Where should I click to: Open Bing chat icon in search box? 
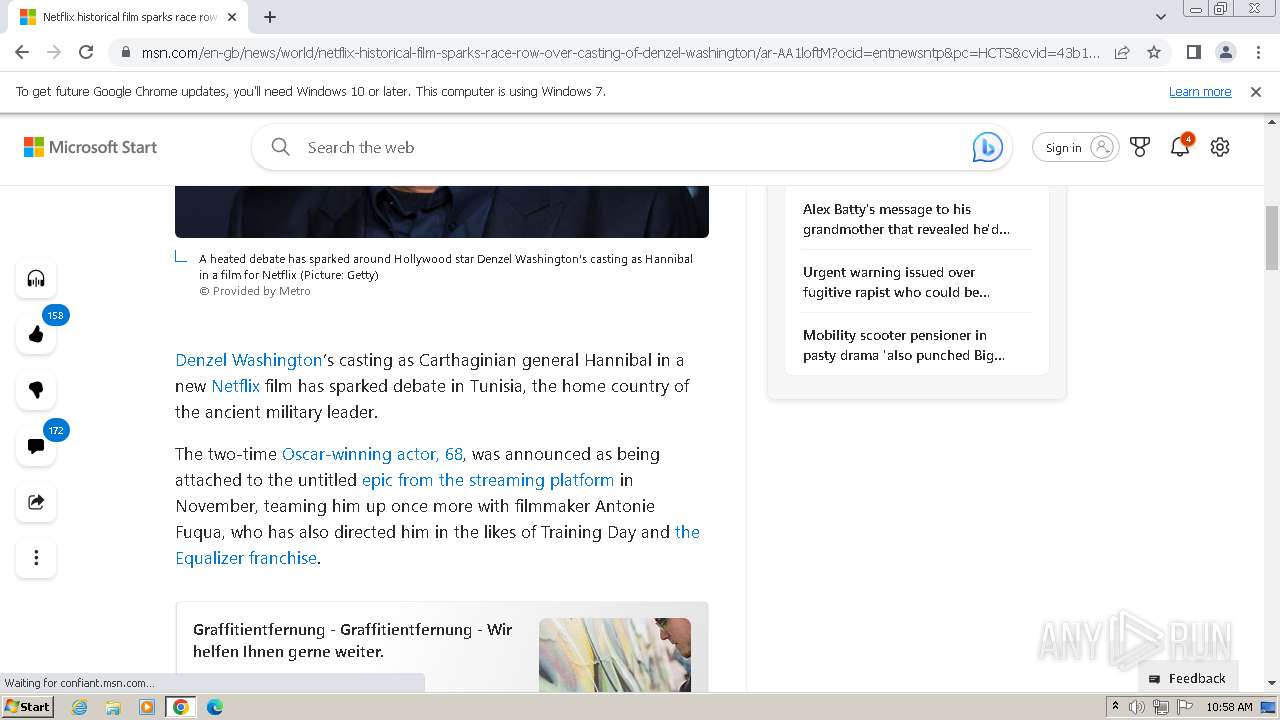coord(988,147)
